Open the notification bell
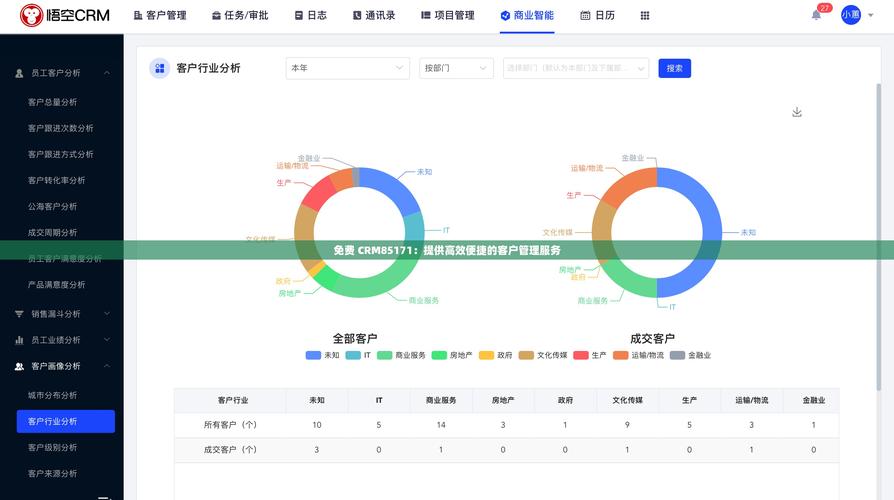The image size is (894, 500). [x=816, y=15]
